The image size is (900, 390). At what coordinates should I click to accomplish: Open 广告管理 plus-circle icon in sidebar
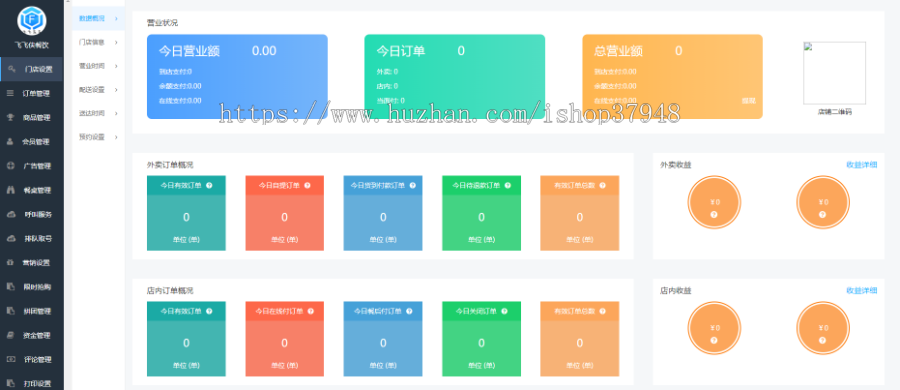click(x=10, y=165)
